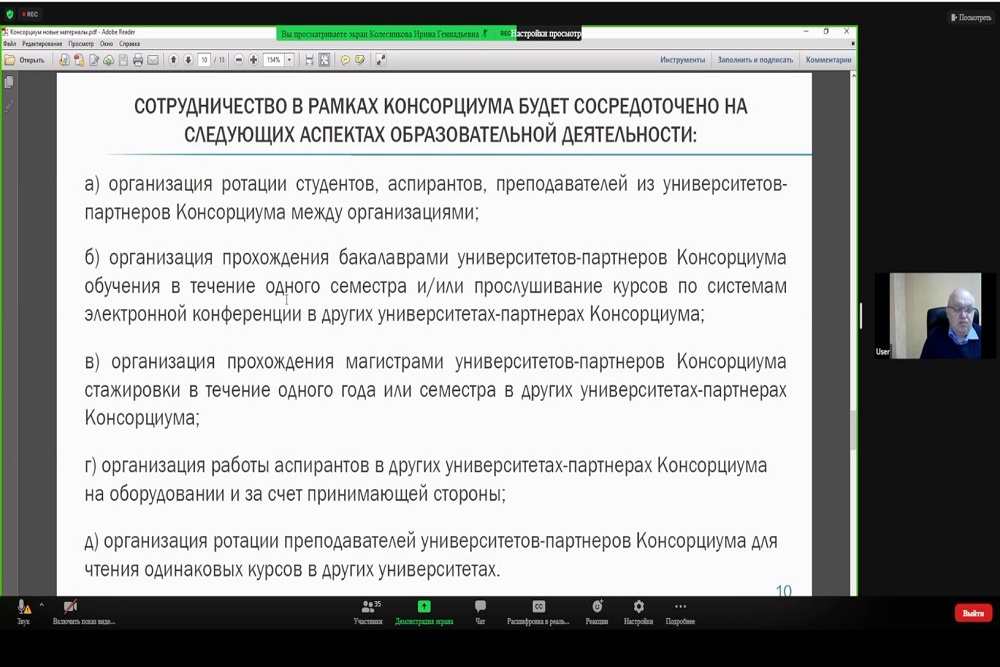Expand audio options arrow next to microphone
The height and width of the screenshot is (667, 1000).
41,605
